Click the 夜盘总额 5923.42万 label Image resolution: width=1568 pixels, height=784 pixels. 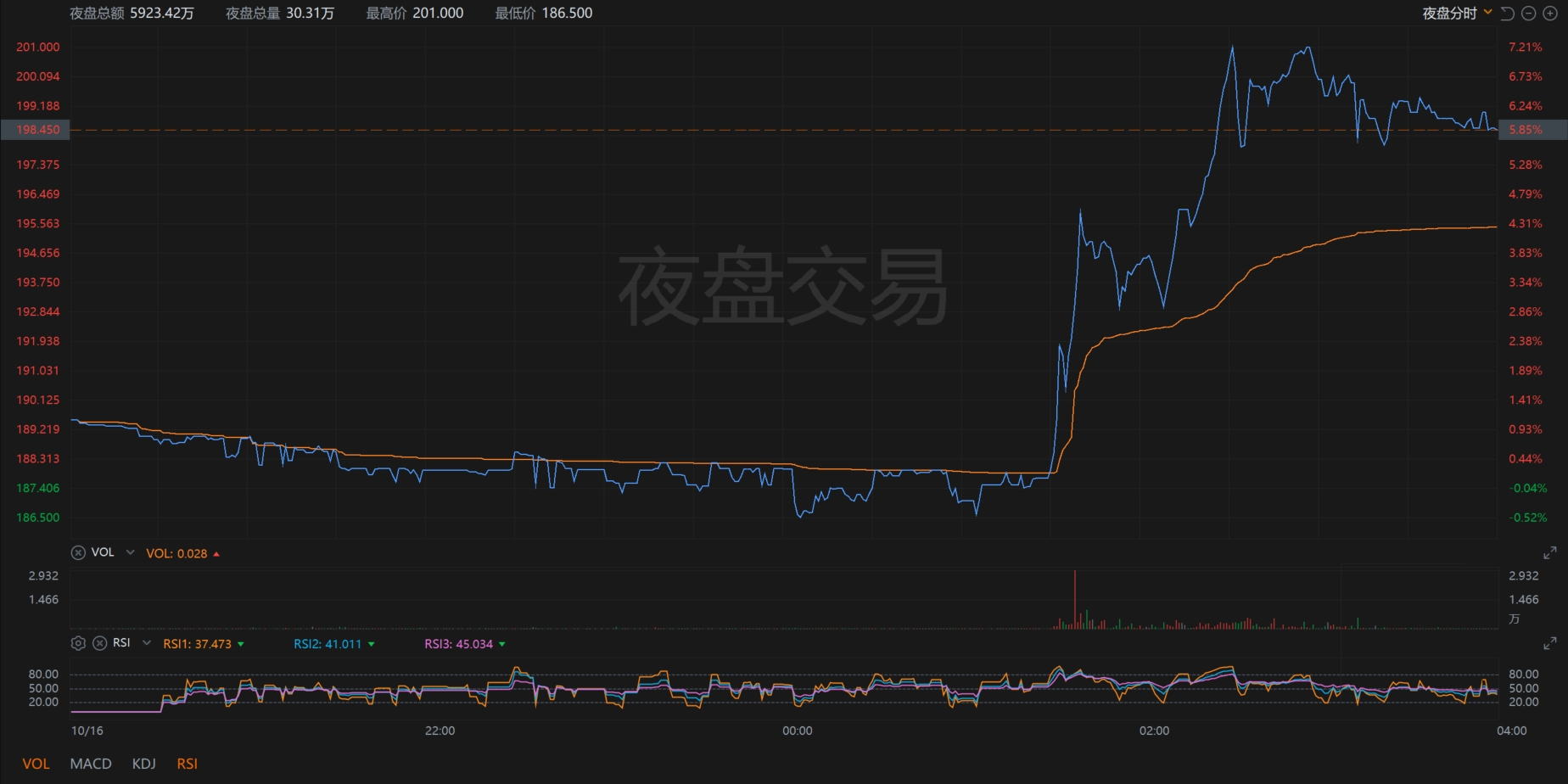132,13
